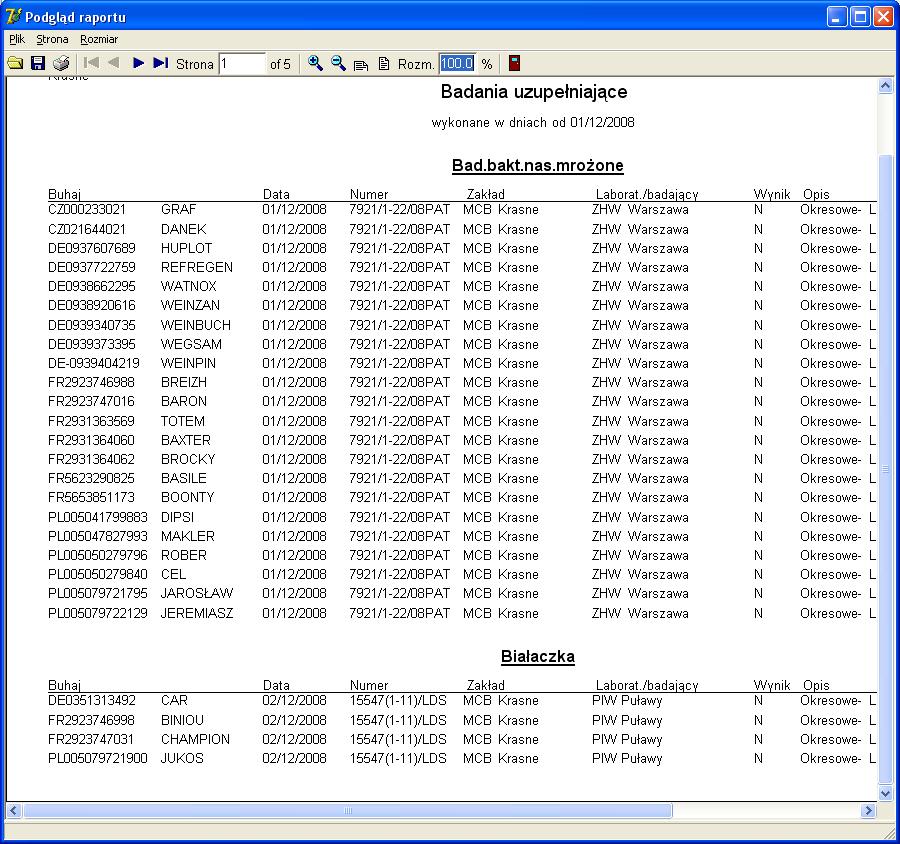The width and height of the screenshot is (900, 844).
Task: Click the report title Badania uzupełniające
Action: coord(534,92)
